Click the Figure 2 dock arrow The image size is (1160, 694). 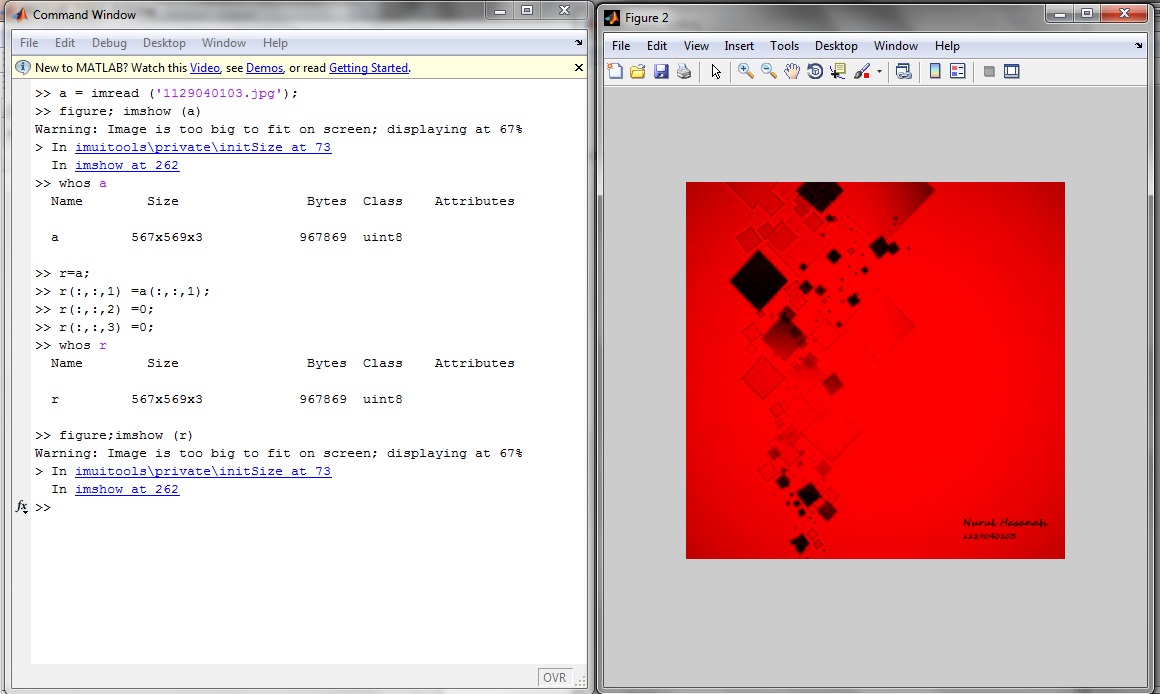point(1139,46)
